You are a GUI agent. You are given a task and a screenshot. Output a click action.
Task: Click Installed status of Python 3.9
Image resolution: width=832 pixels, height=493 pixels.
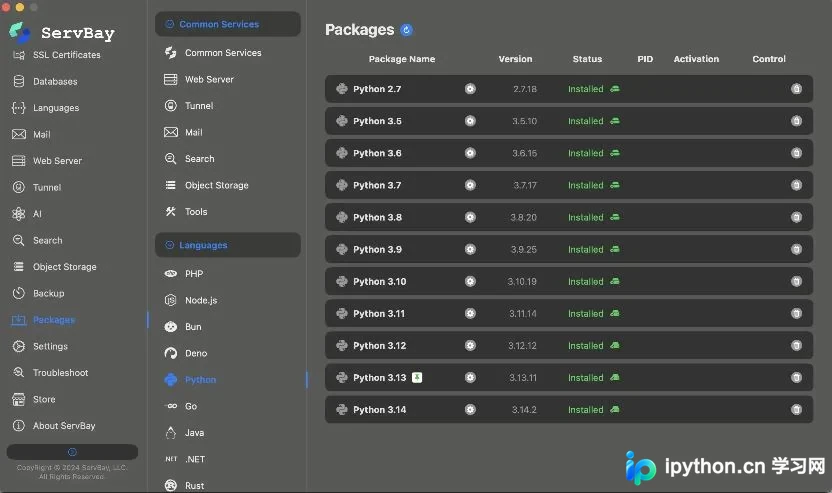coord(586,249)
